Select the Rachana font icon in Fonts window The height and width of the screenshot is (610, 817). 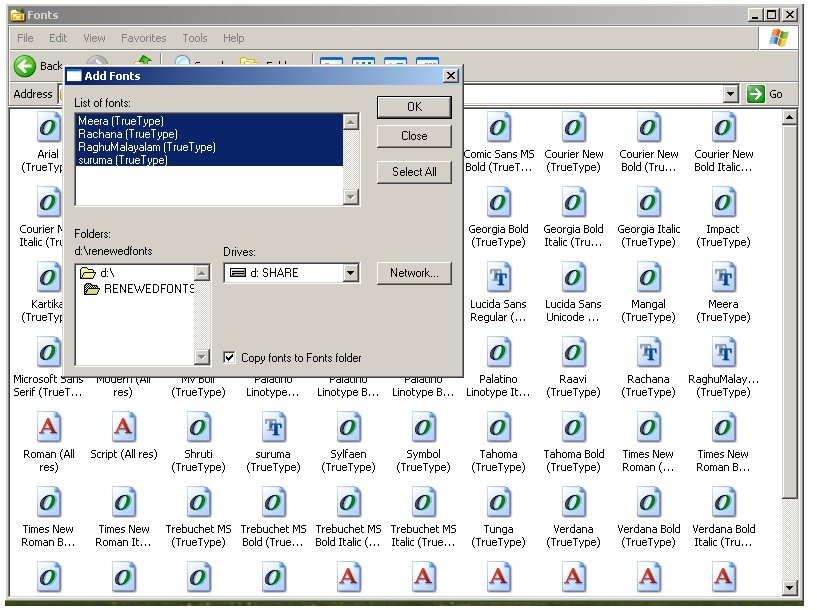pos(648,353)
